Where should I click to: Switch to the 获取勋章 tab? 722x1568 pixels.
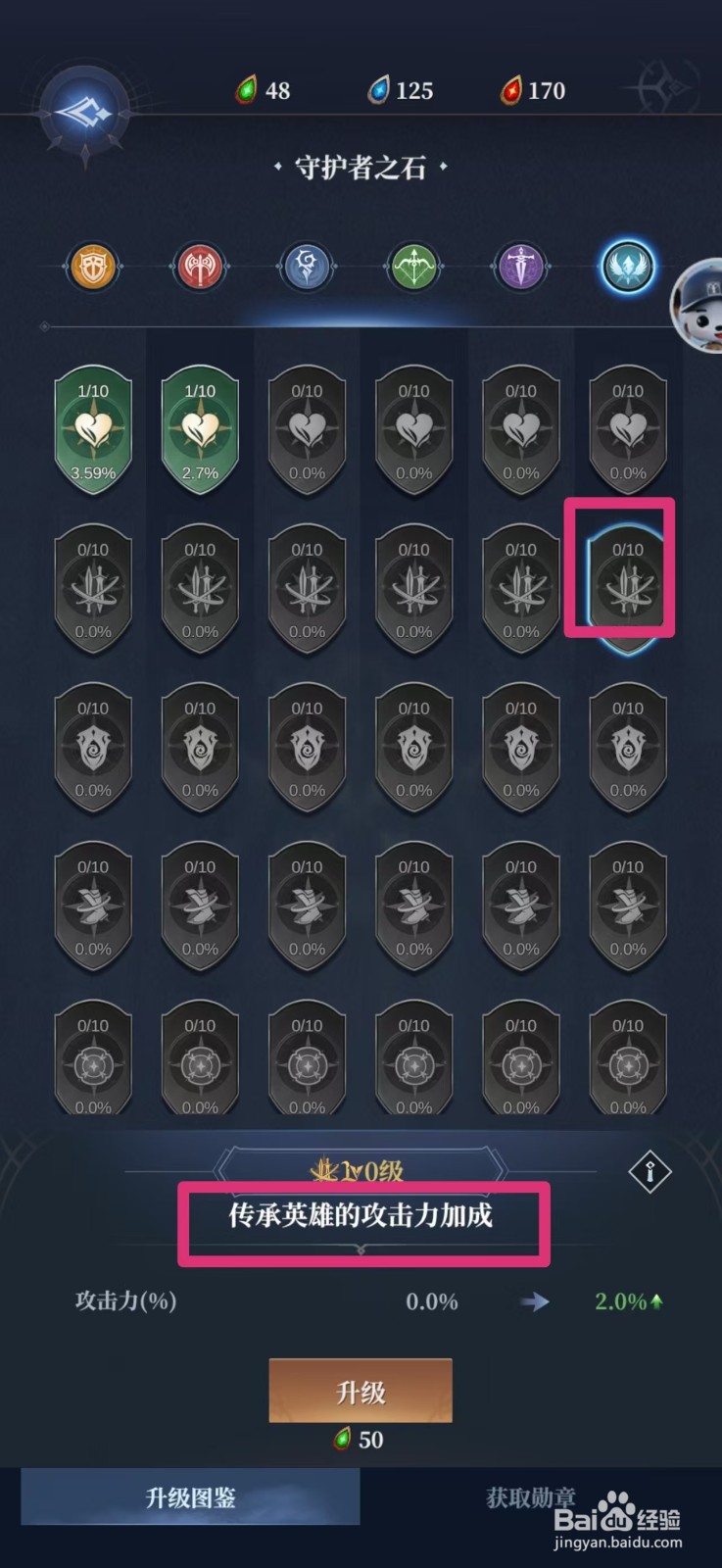click(x=531, y=1496)
